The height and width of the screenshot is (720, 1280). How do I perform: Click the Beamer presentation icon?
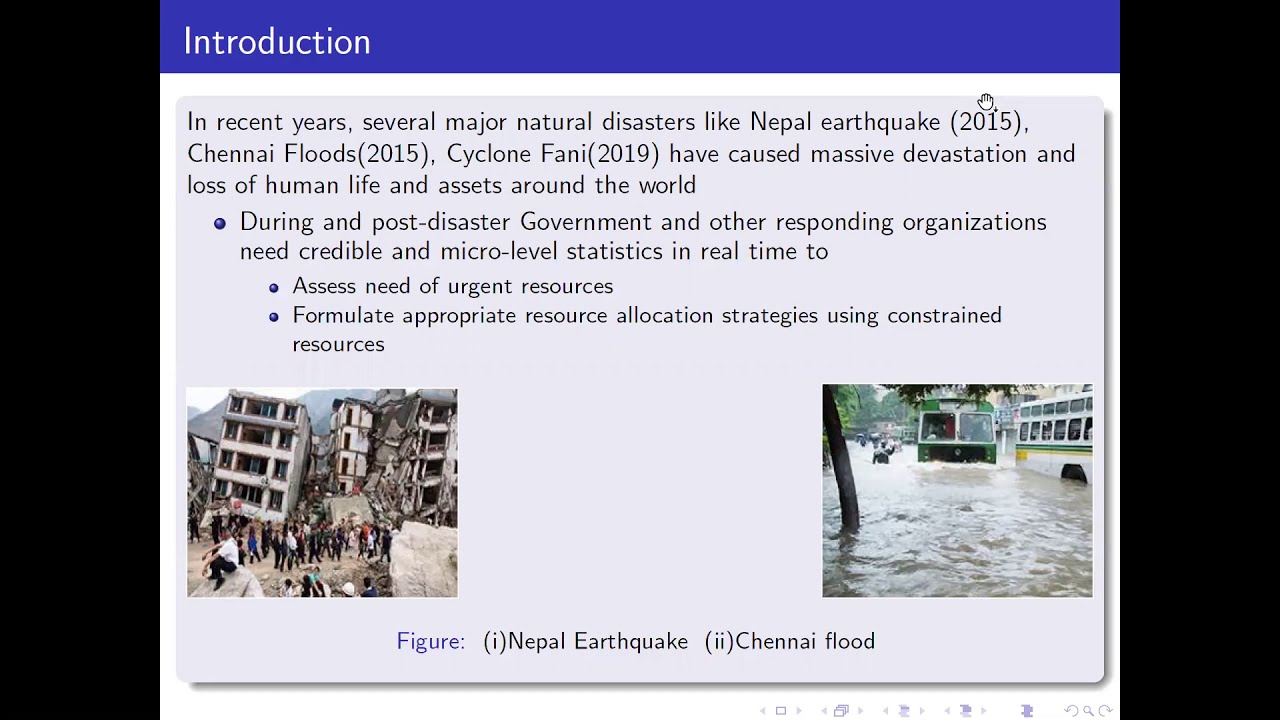pyautogui.click(x=1027, y=711)
